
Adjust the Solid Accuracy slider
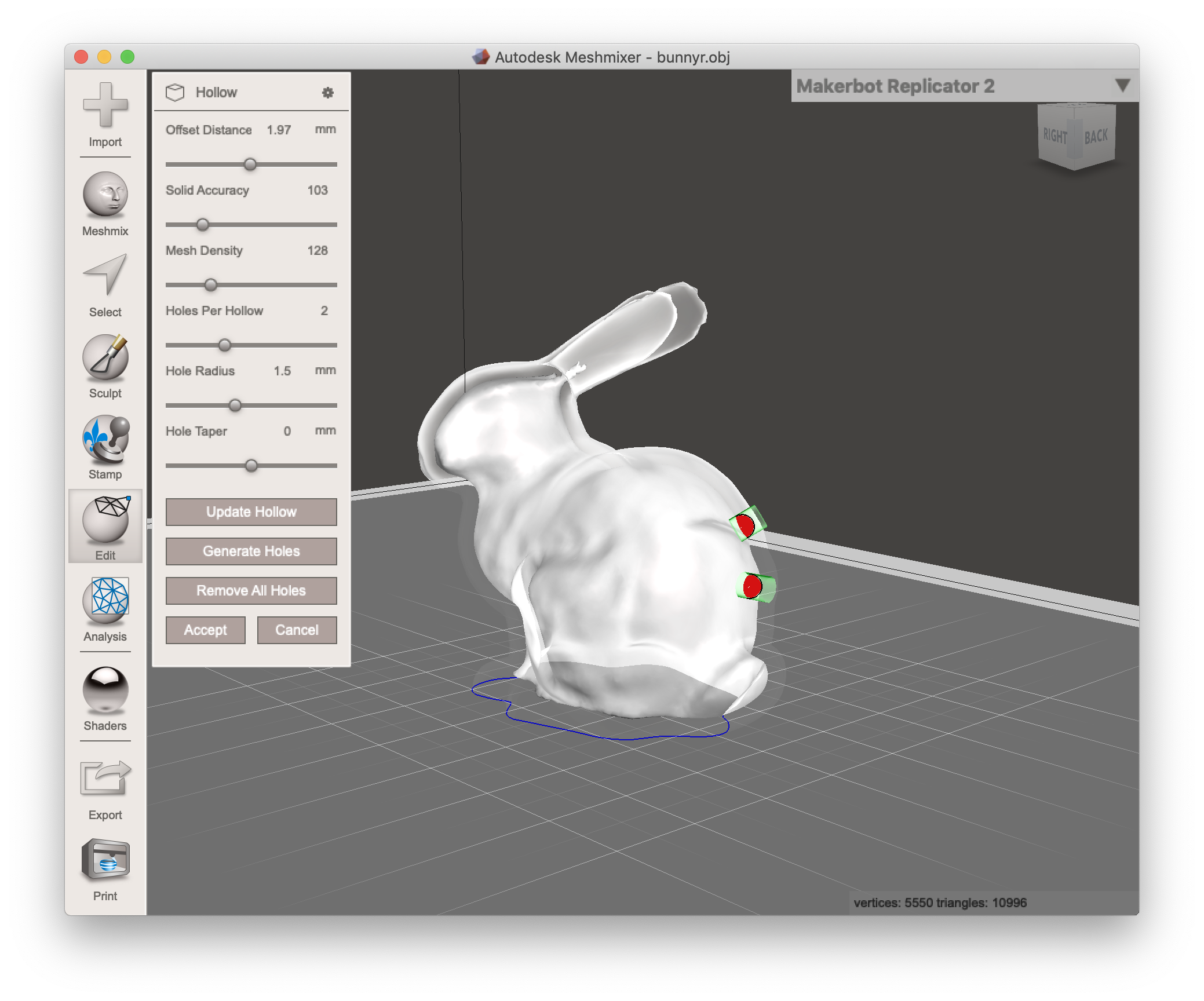point(203,225)
